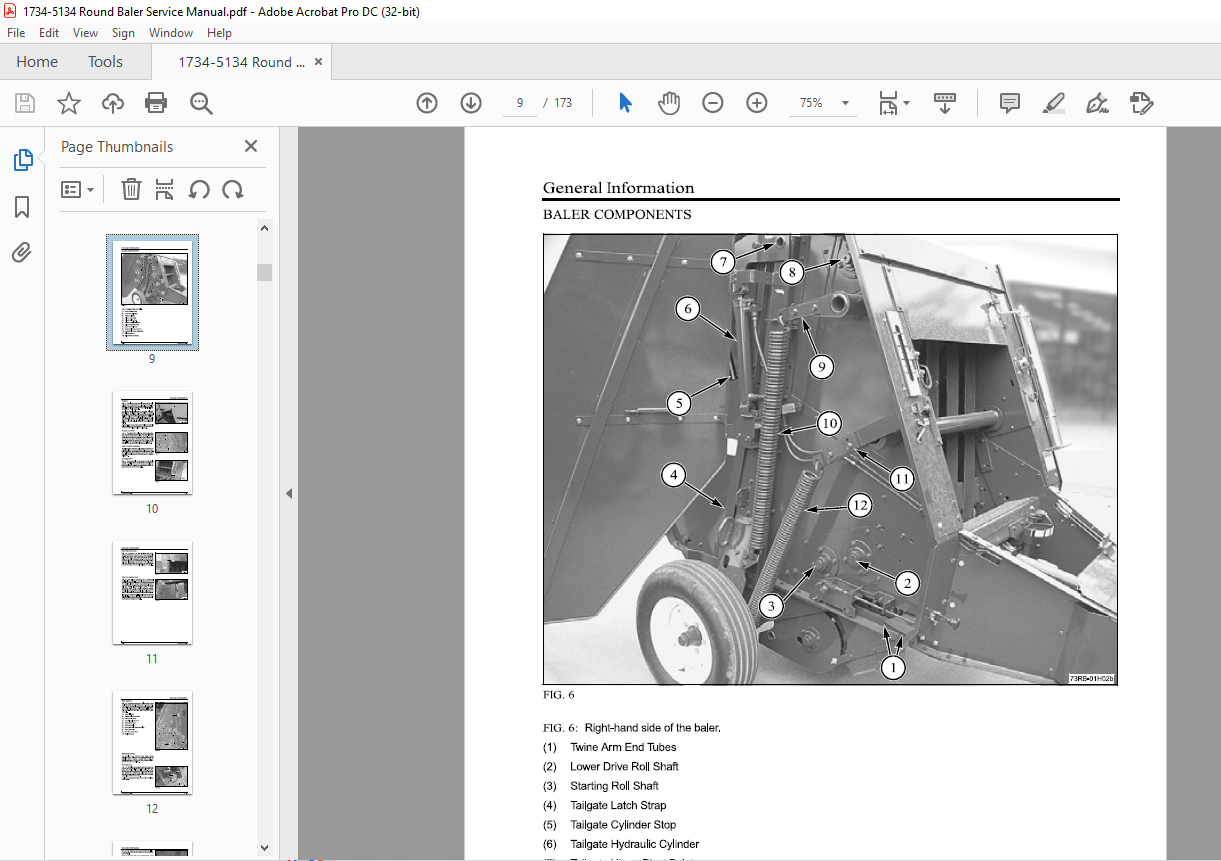Click the 'BALER COMPONENTS' heading

617,215
